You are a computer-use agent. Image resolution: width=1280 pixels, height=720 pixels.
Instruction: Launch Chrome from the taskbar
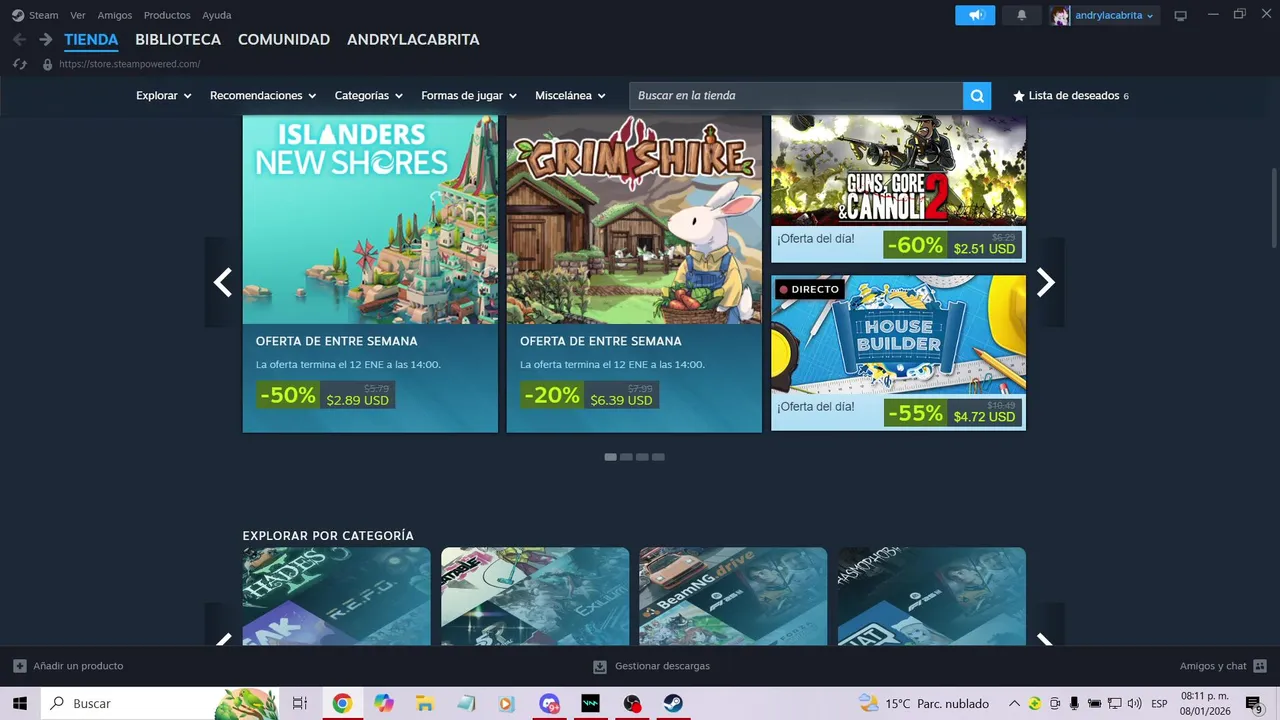(342, 703)
